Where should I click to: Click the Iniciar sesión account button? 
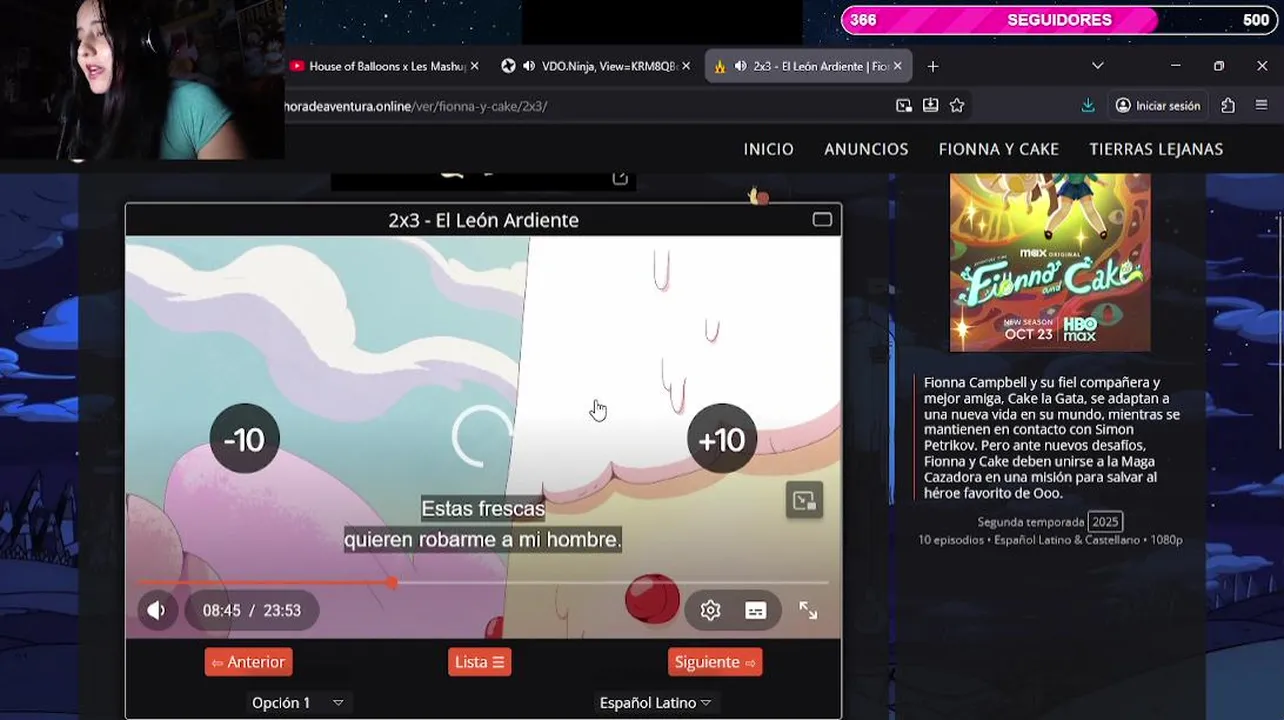(x=1158, y=105)
